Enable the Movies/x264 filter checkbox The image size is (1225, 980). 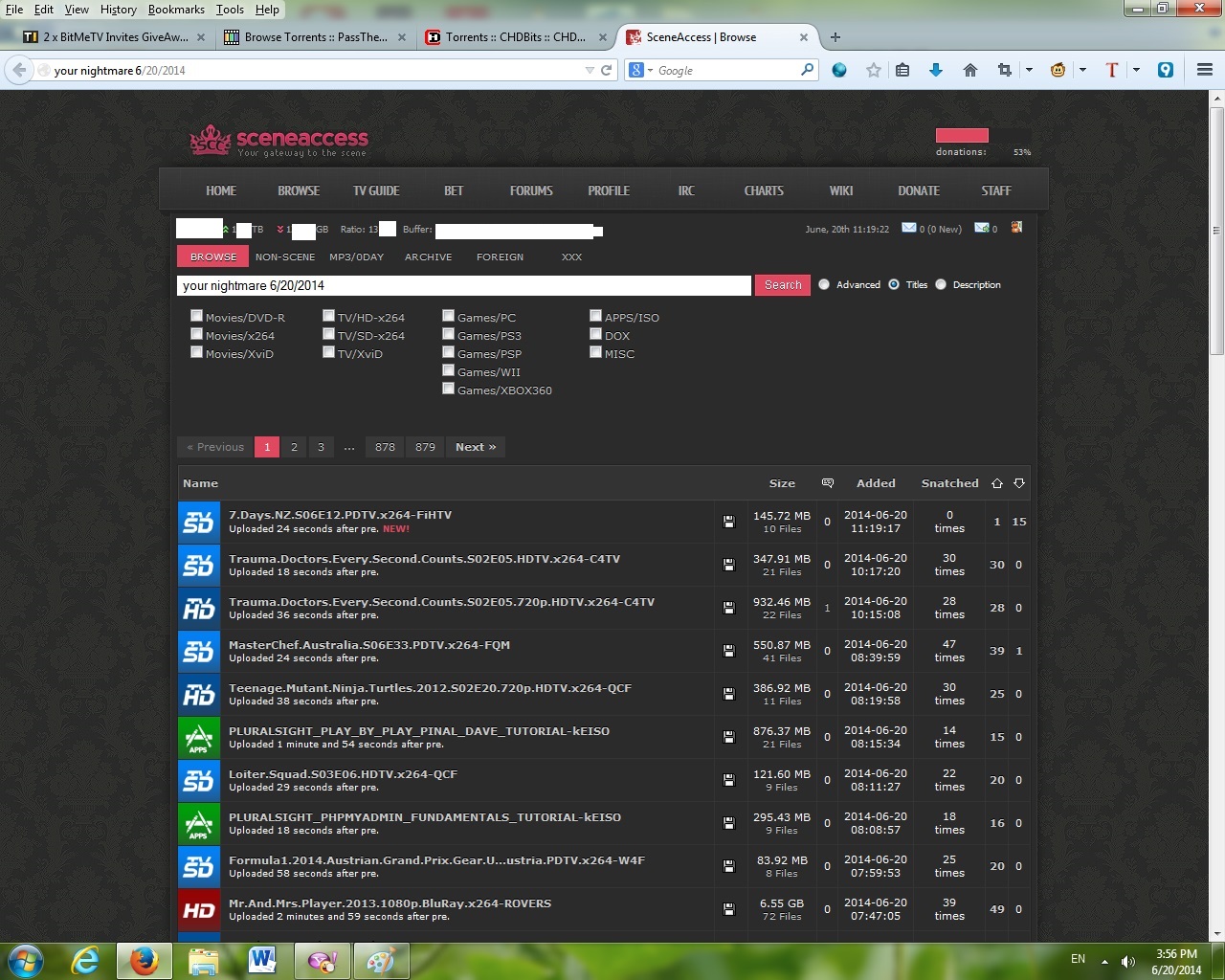click(x=196, y=334)
